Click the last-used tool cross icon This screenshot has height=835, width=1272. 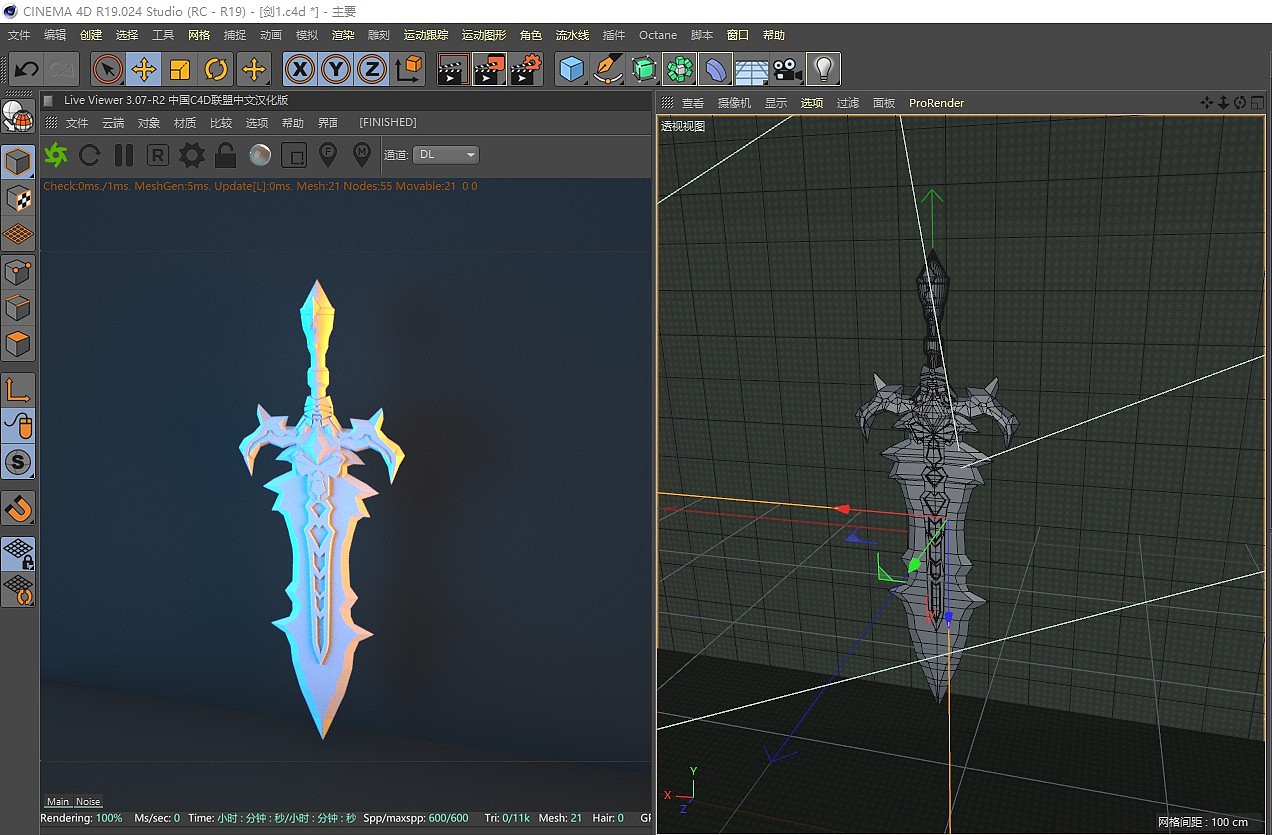point(254,69)
